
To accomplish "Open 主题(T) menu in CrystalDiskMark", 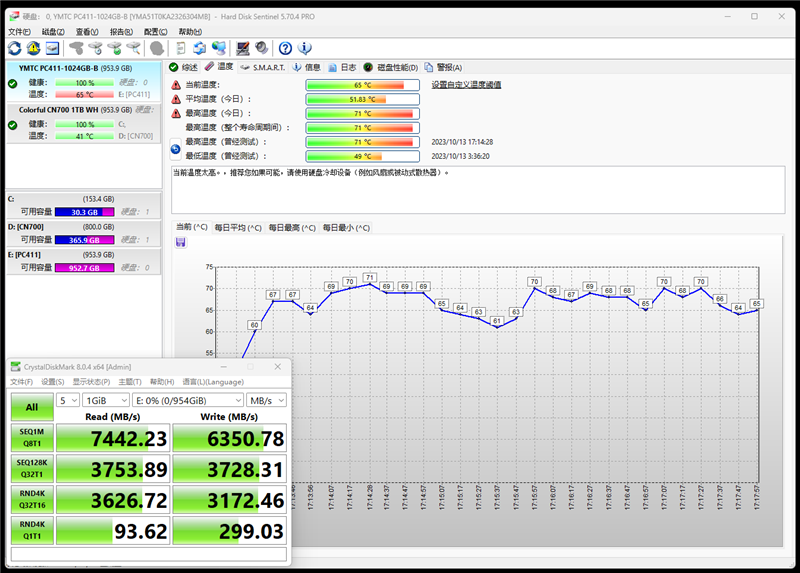I will click(x=130, y=382).
